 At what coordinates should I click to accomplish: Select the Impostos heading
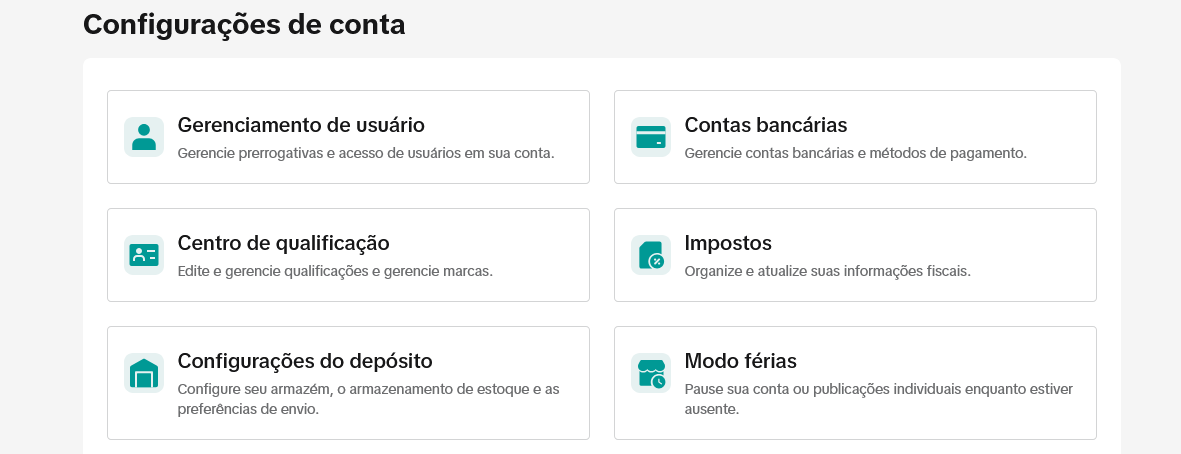pyautogui.click(x=728, y=243)
